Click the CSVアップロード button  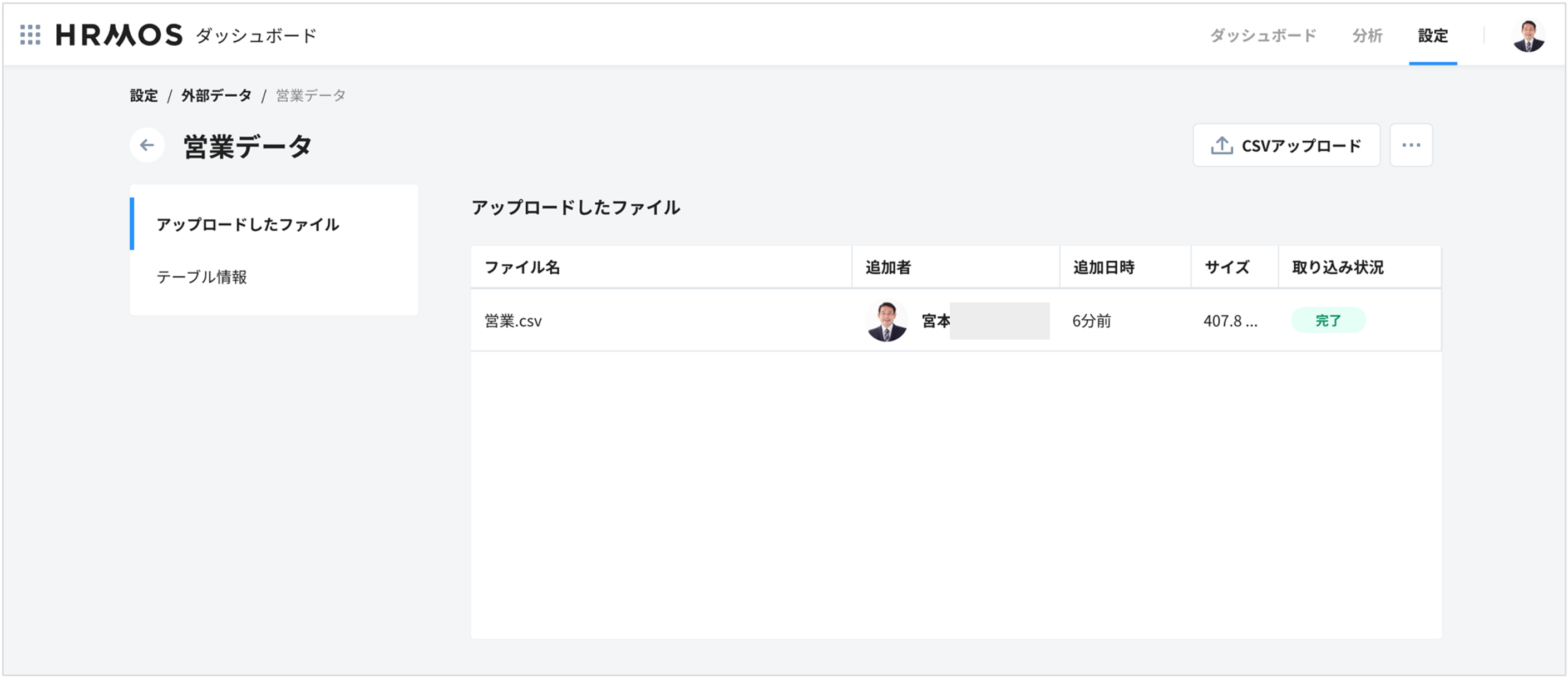(x=1286, y=145)
